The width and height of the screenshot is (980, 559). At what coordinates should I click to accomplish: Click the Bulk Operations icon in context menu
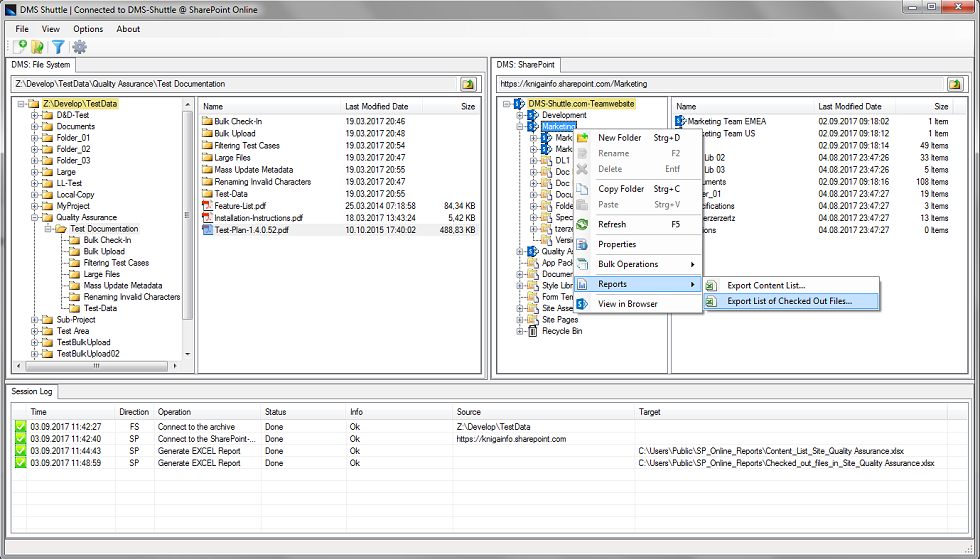click(x=582, y=264)
